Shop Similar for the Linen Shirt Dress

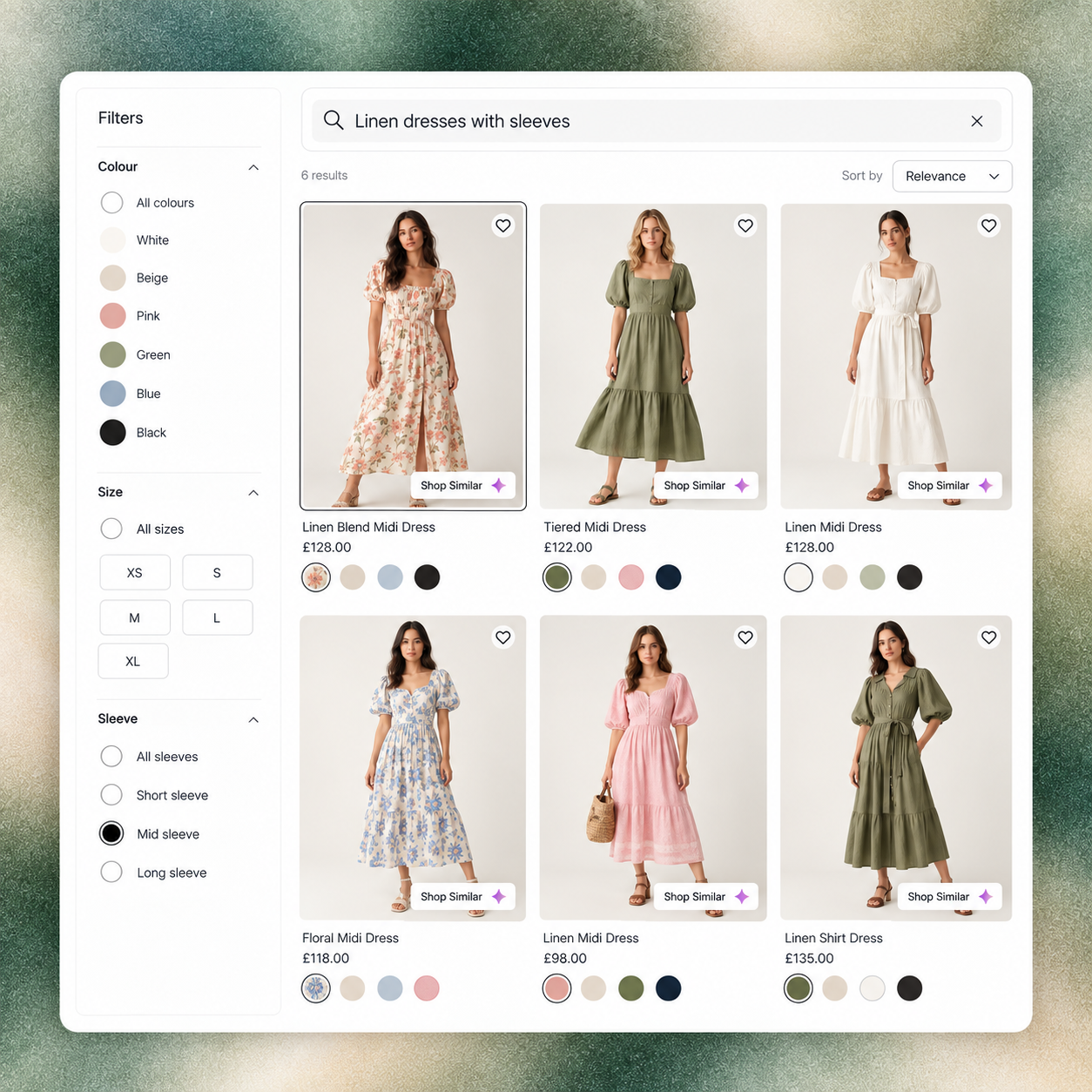[950, 896]
